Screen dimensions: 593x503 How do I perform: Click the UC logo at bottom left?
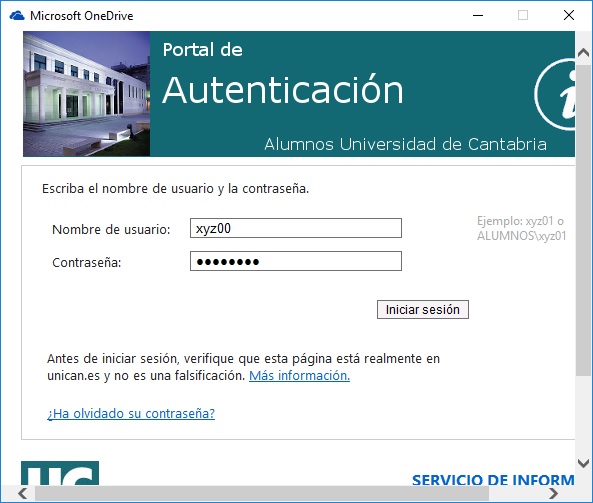point(60,473)
